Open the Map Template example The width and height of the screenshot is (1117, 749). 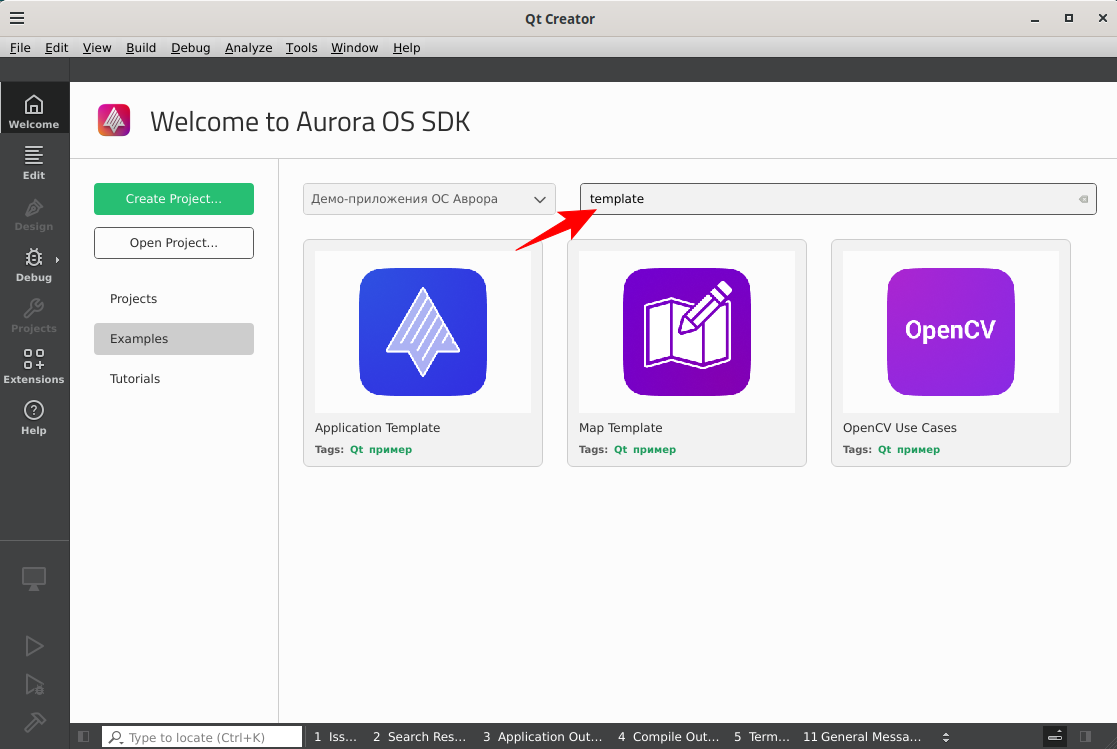687,353
